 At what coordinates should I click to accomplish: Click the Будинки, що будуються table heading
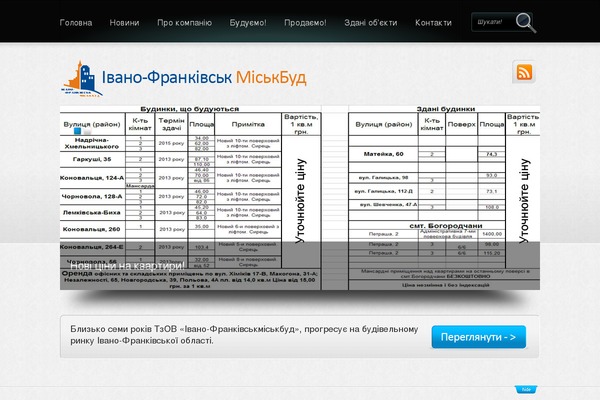pos(189,109)
